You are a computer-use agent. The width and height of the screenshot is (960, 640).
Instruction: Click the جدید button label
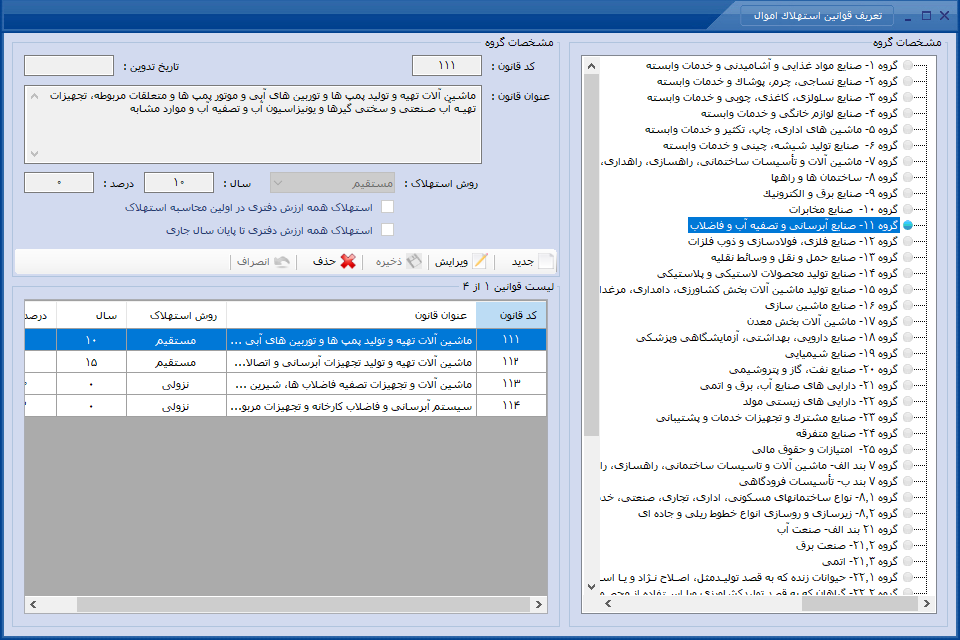tap(522, 262)
